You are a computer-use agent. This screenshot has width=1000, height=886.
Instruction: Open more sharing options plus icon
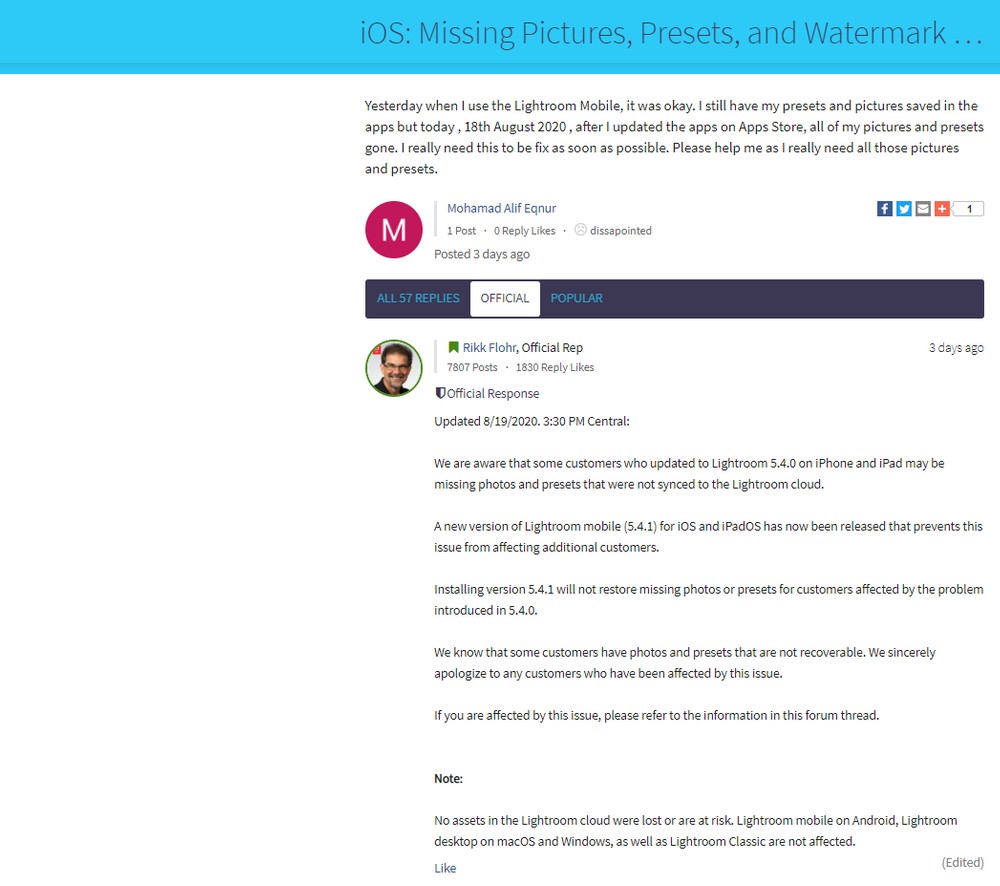(942, 209)
